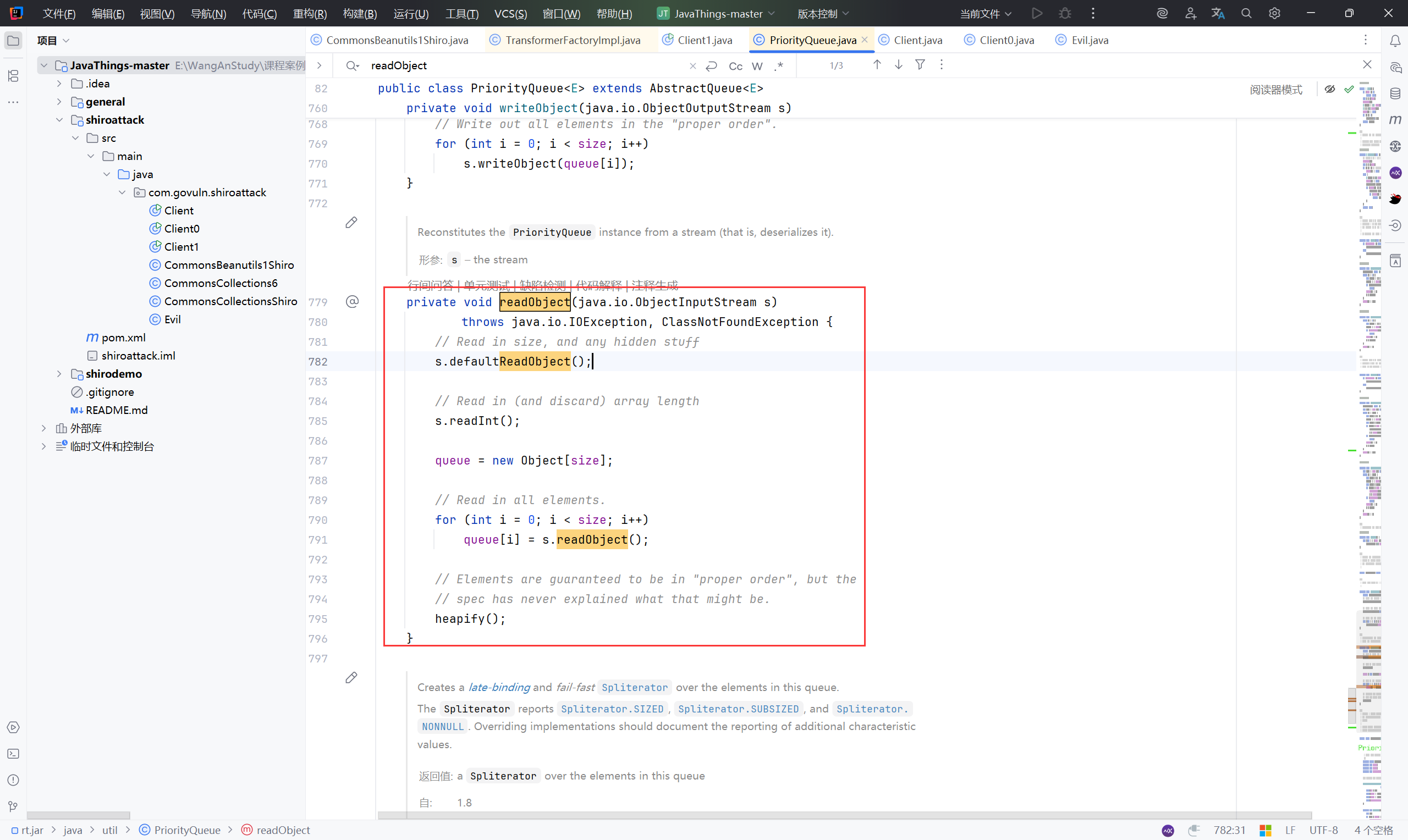Open the IDE settings gear icon
The height and width of the screenshot is (840, 1408).
click(1274, 14)
